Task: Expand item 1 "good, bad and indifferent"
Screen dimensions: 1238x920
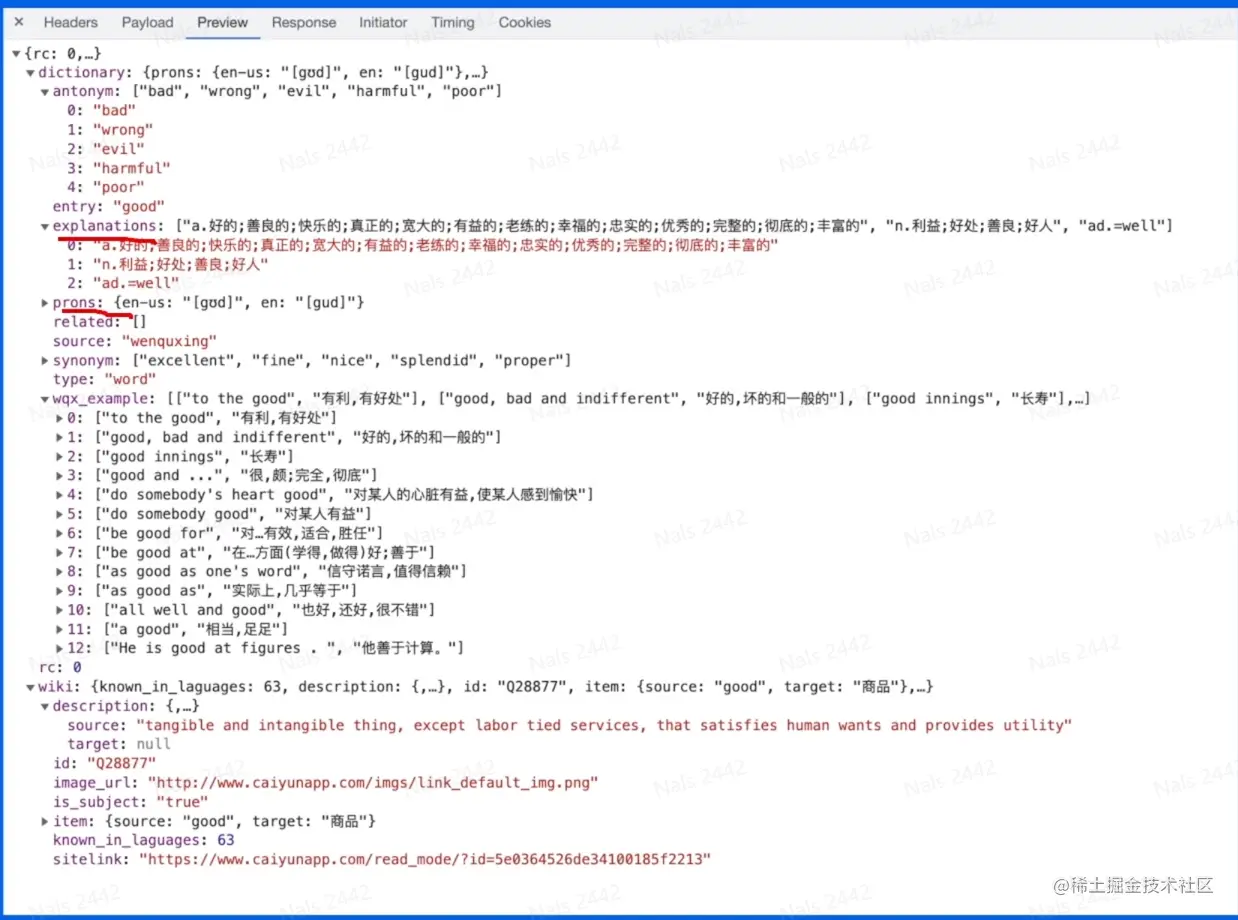Action: (x=59, y=437)
